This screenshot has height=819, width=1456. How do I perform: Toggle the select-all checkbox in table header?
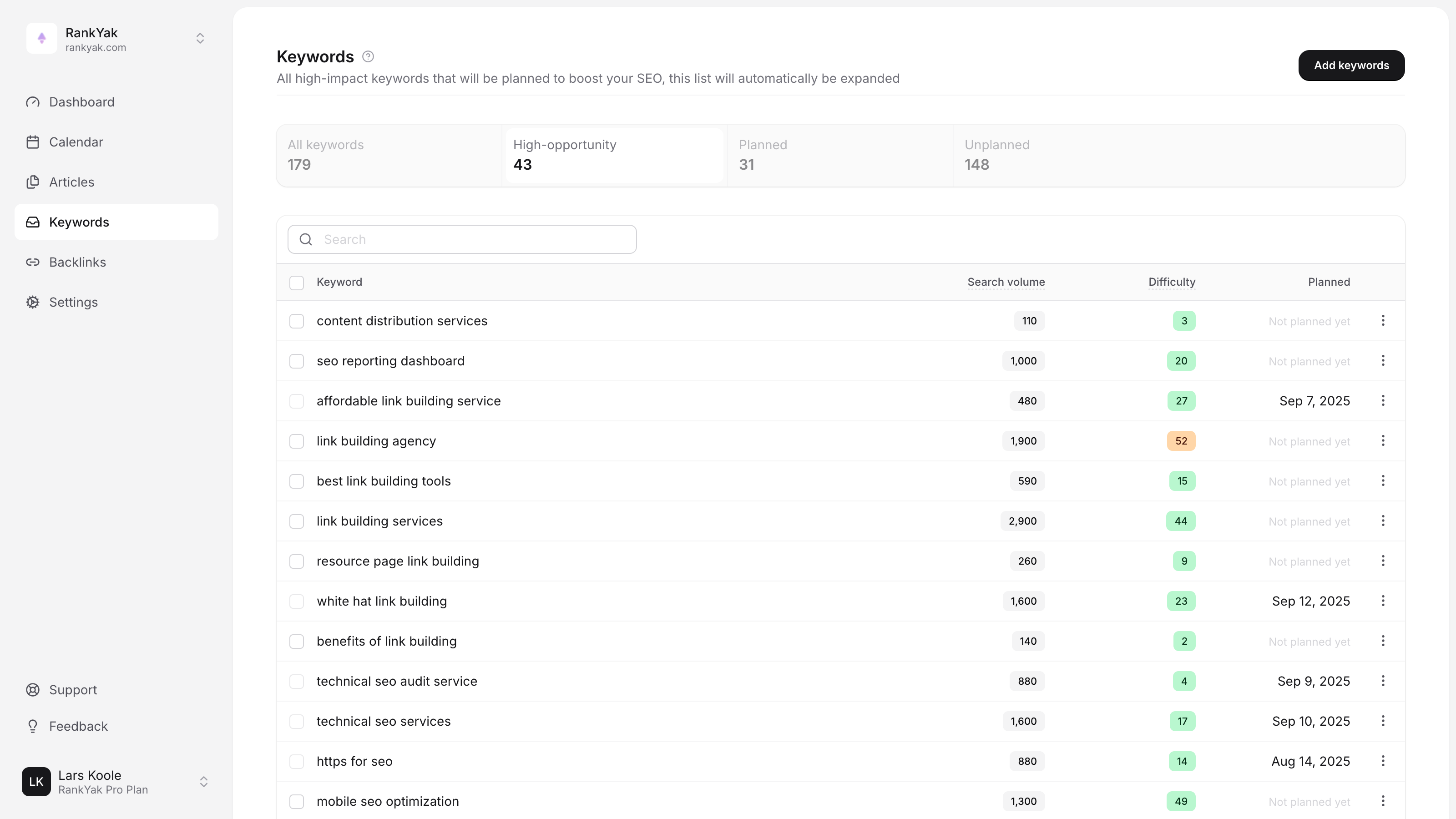[x=297, y=283]
